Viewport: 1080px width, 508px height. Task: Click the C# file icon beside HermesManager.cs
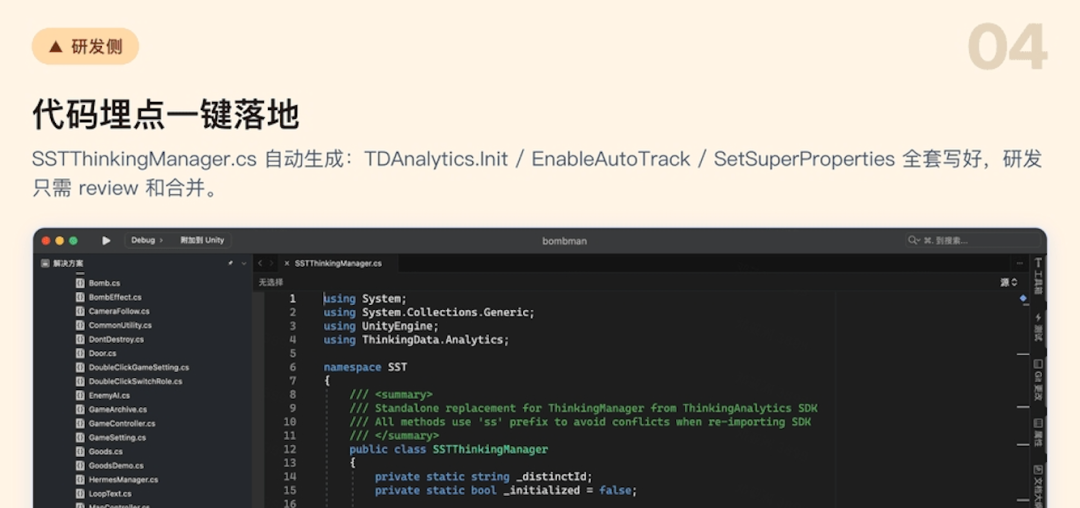(x=80, y=480)
